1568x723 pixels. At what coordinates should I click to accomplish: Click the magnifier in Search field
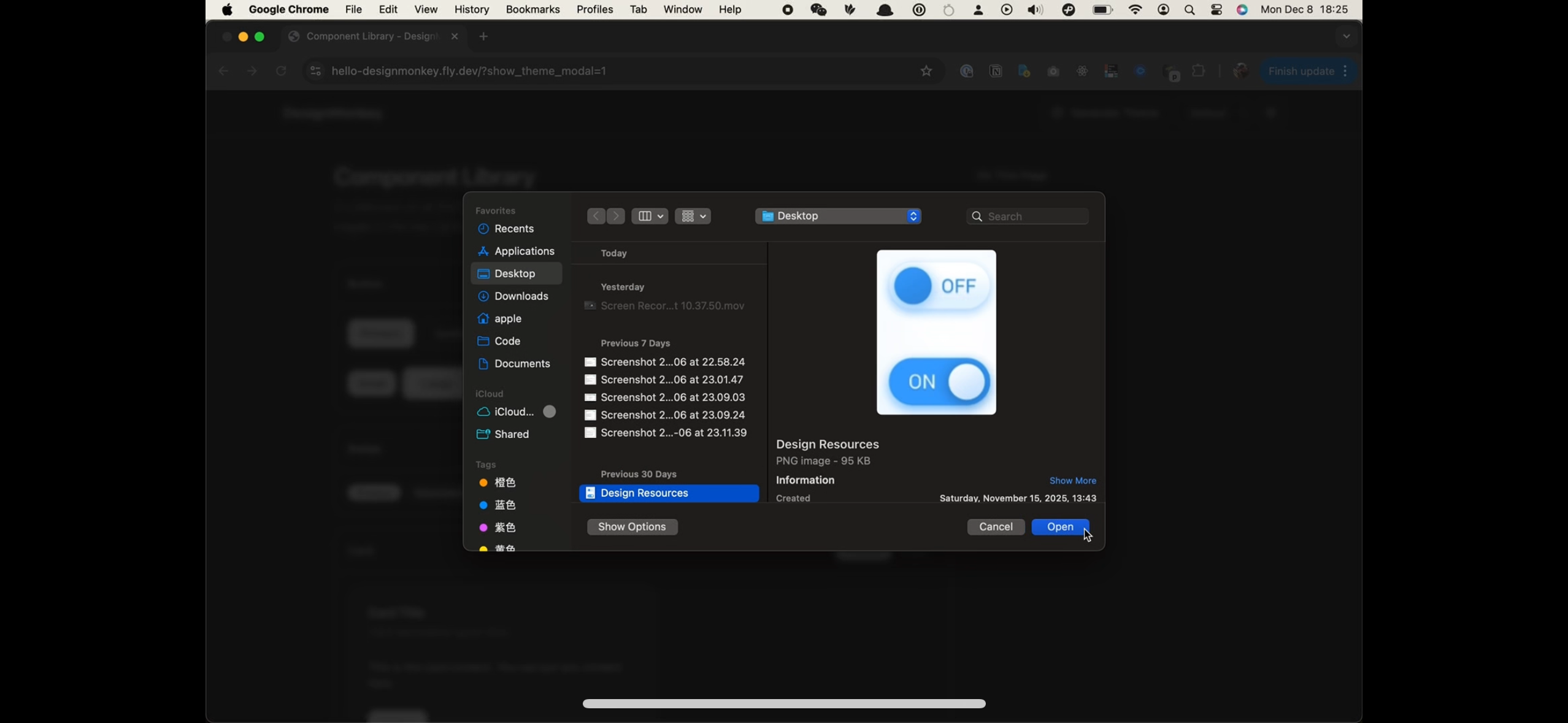pos(977,217)
